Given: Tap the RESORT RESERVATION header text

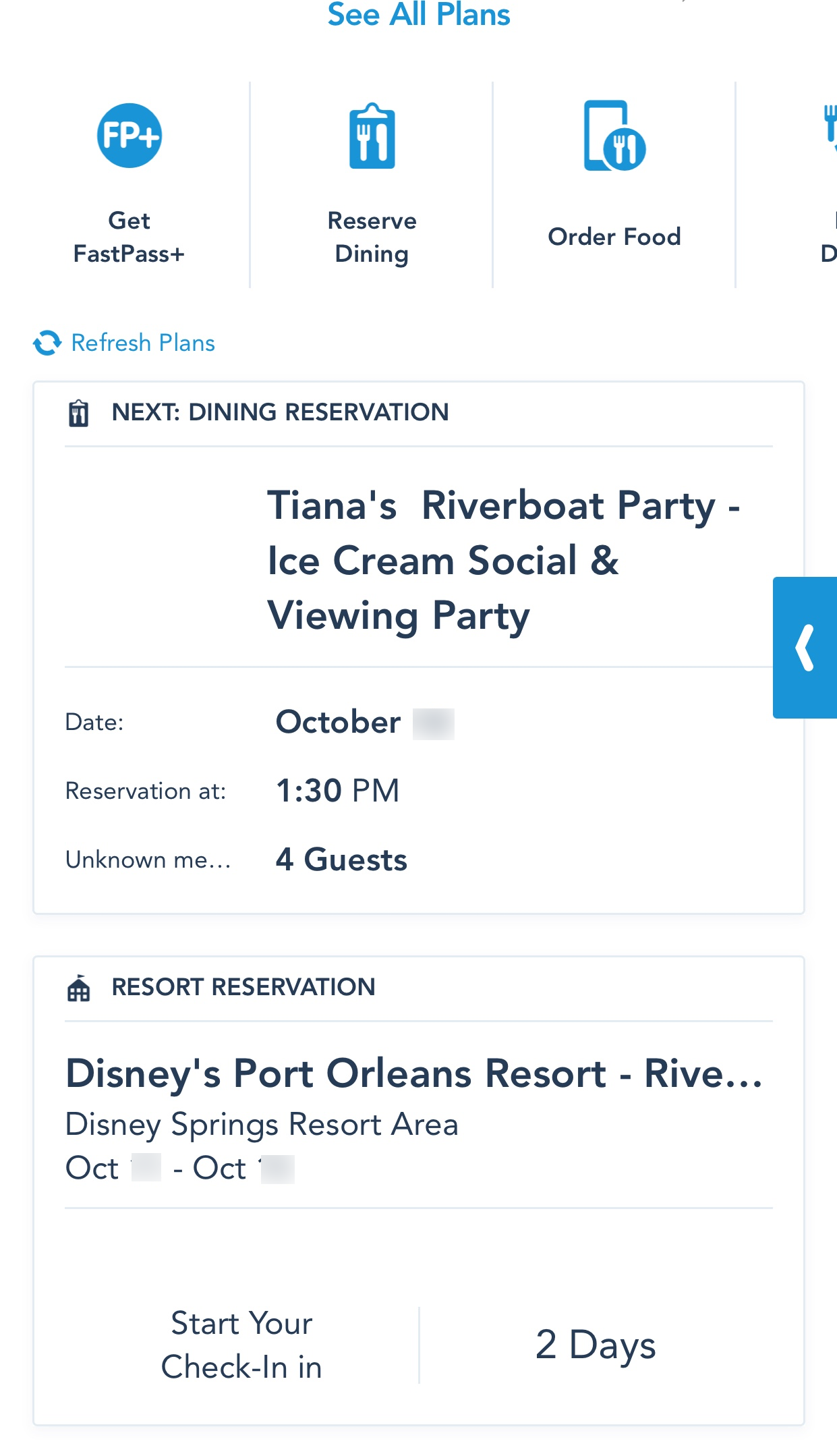Looking at the screenshot, I should click(x=243, y=987).
